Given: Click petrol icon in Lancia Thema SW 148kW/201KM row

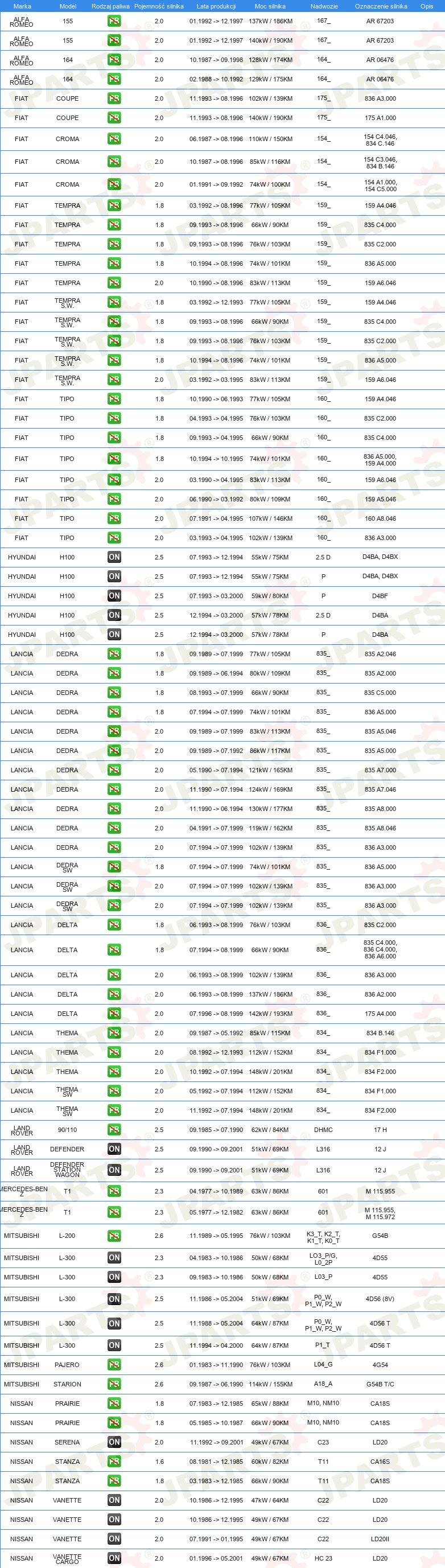Looking at the screenshot, I should click(114, 1110).
